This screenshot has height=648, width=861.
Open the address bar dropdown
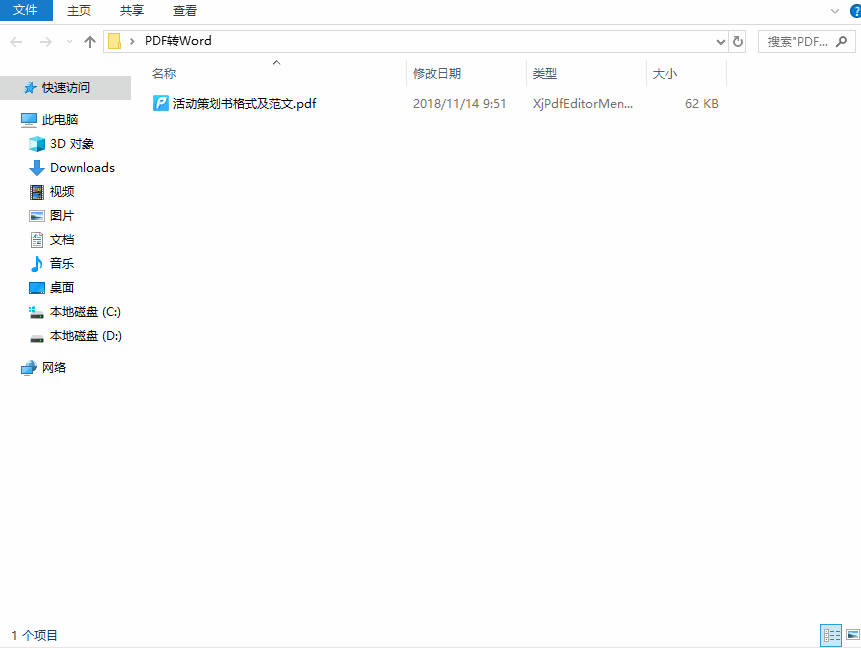719,41
